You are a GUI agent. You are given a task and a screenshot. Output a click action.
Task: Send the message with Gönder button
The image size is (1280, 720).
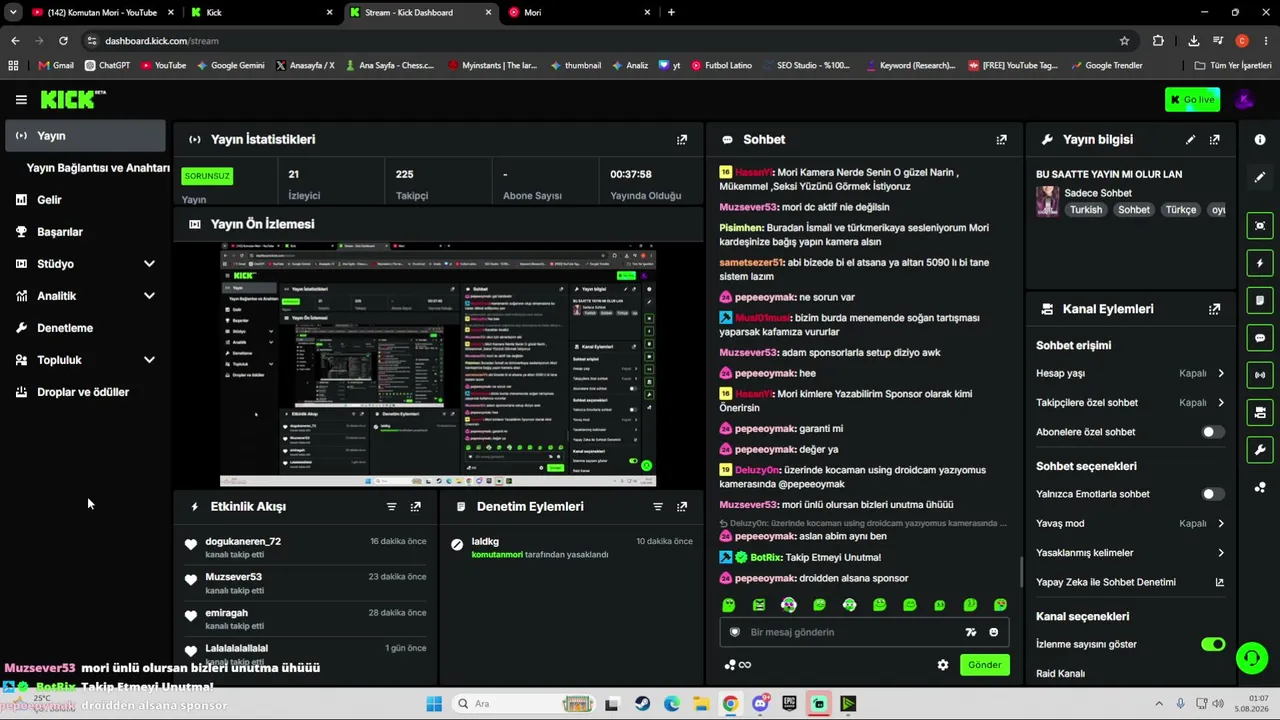(x=984, y=665)
